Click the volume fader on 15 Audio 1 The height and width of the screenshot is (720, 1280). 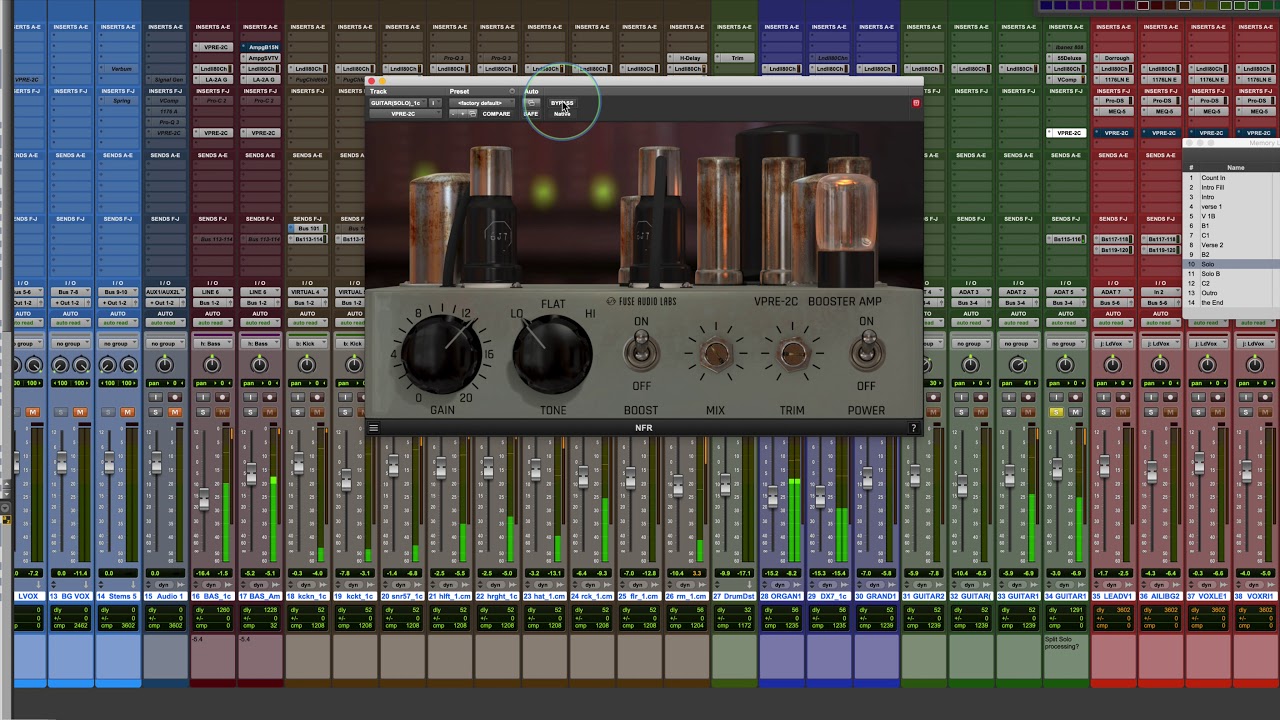pyautogui.click(x=156, y=463)
